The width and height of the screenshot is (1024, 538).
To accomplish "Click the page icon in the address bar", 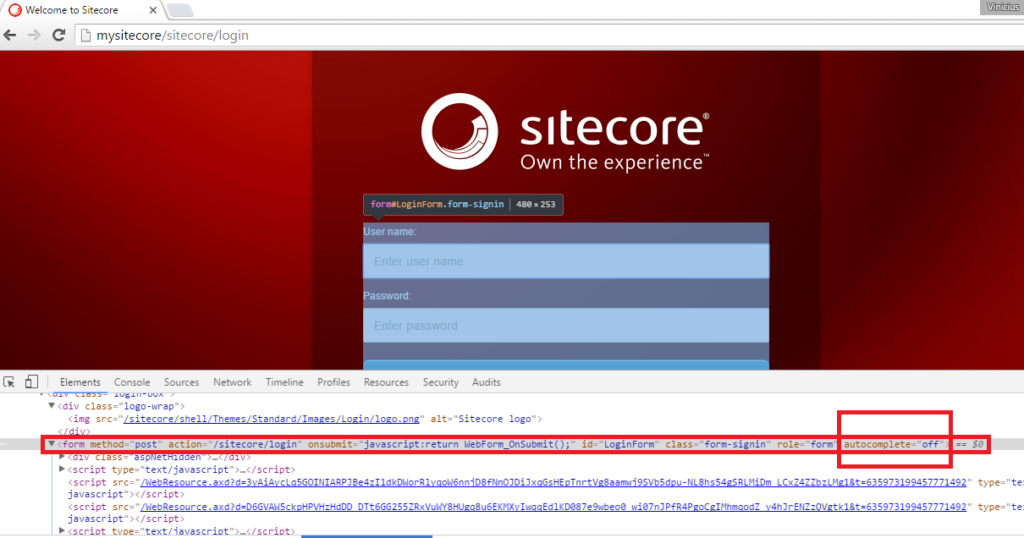I will [85, 35].
